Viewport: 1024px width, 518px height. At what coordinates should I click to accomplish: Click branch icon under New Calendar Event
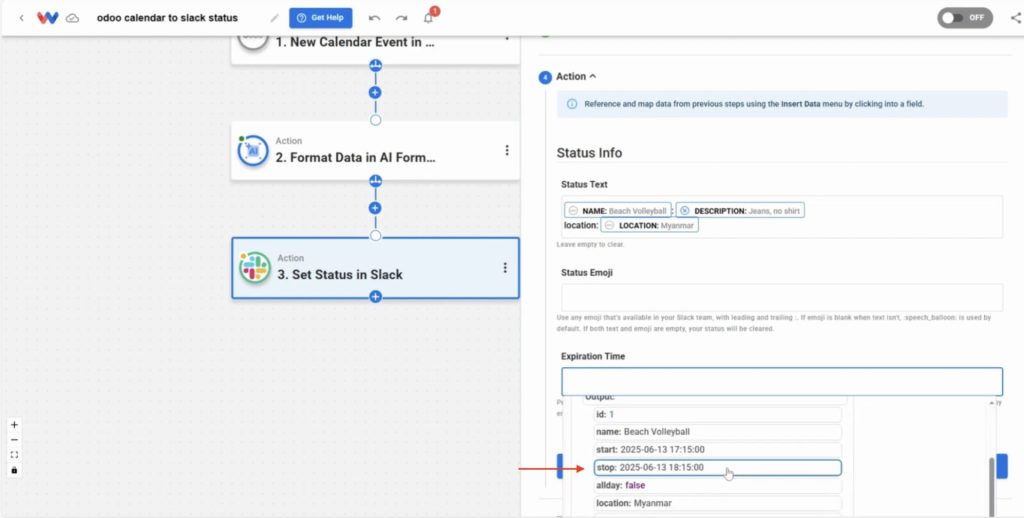pyautogui.click(x=376, y=65)
